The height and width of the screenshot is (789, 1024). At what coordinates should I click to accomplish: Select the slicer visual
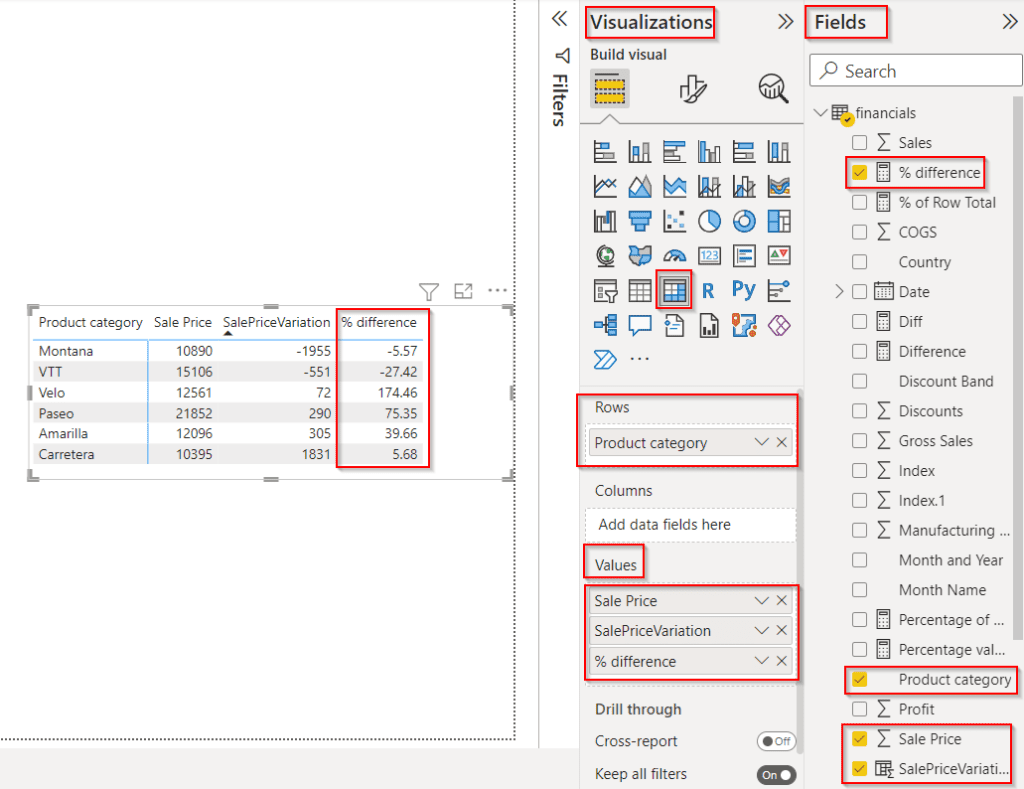click(605, 290)
